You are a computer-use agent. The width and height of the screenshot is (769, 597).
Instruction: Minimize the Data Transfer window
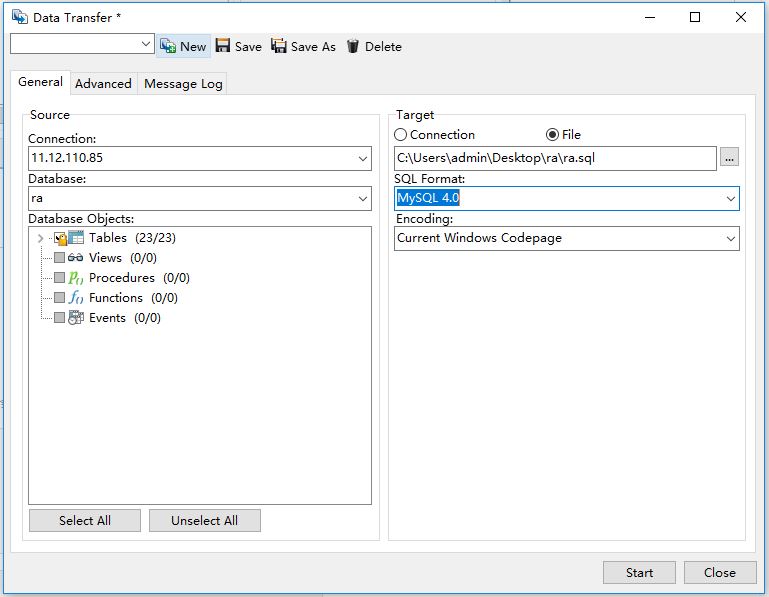(650, 17)
